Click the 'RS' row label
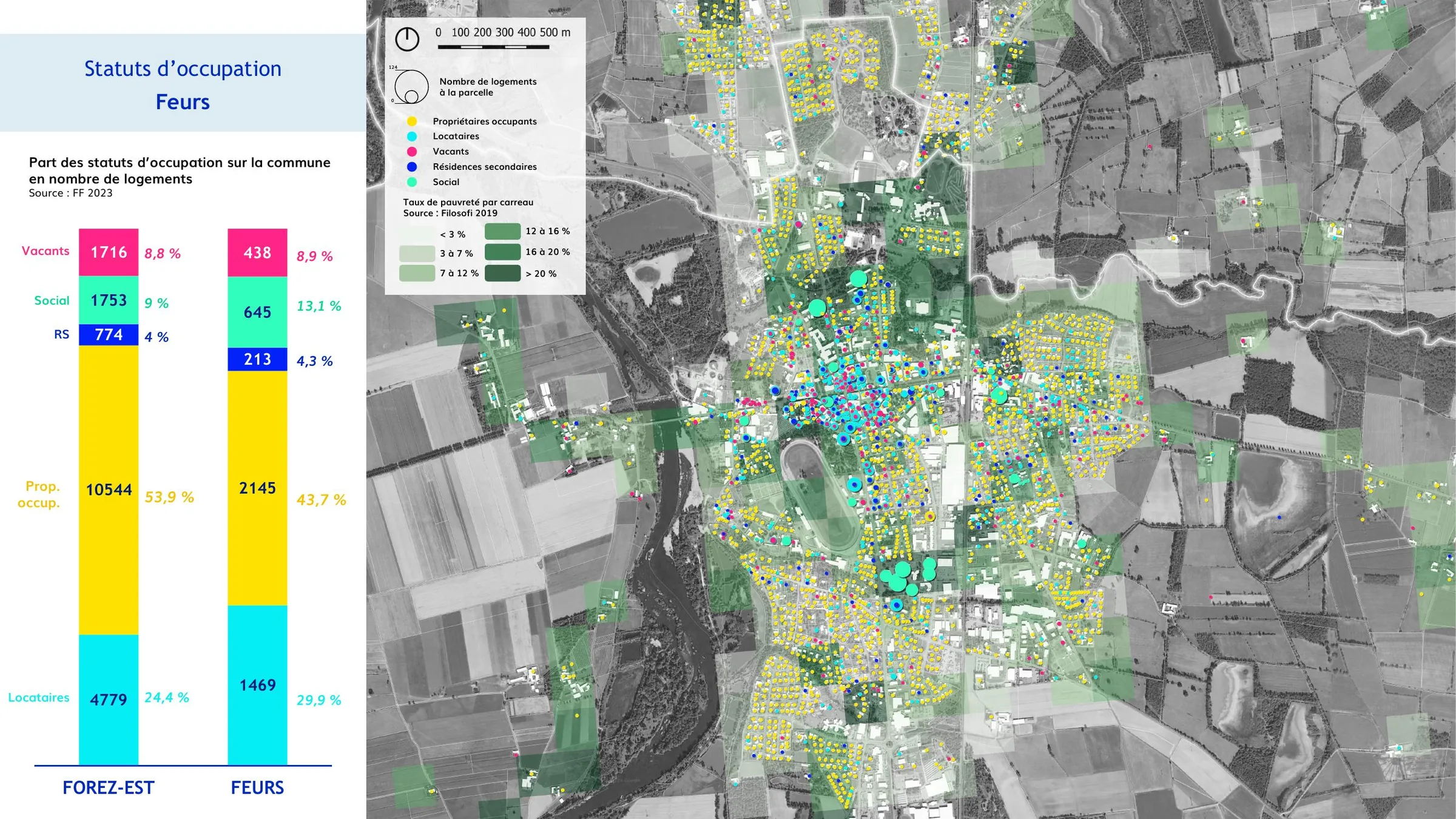Screen dimensions: 1456x819 pyautogui.click(x=62, y=334)
